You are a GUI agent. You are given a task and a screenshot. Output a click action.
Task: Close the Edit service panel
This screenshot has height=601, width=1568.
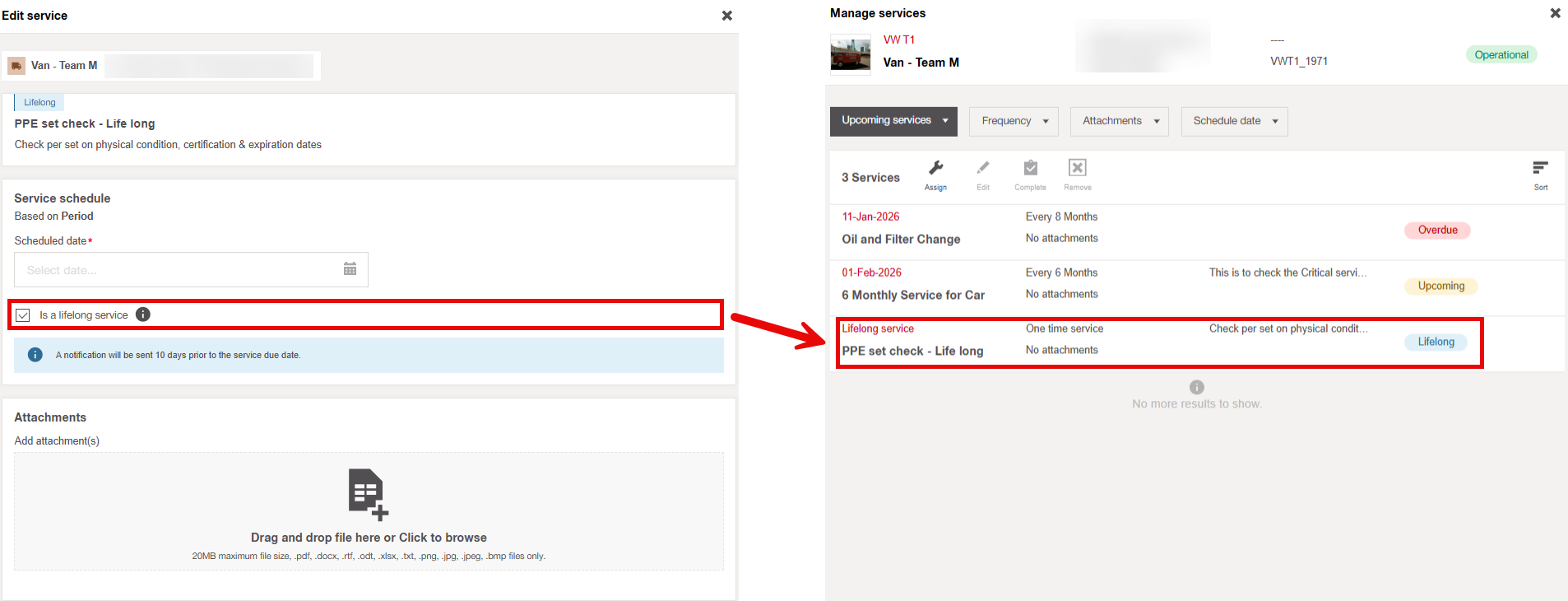pyautogui.click(x=726, y=16)
